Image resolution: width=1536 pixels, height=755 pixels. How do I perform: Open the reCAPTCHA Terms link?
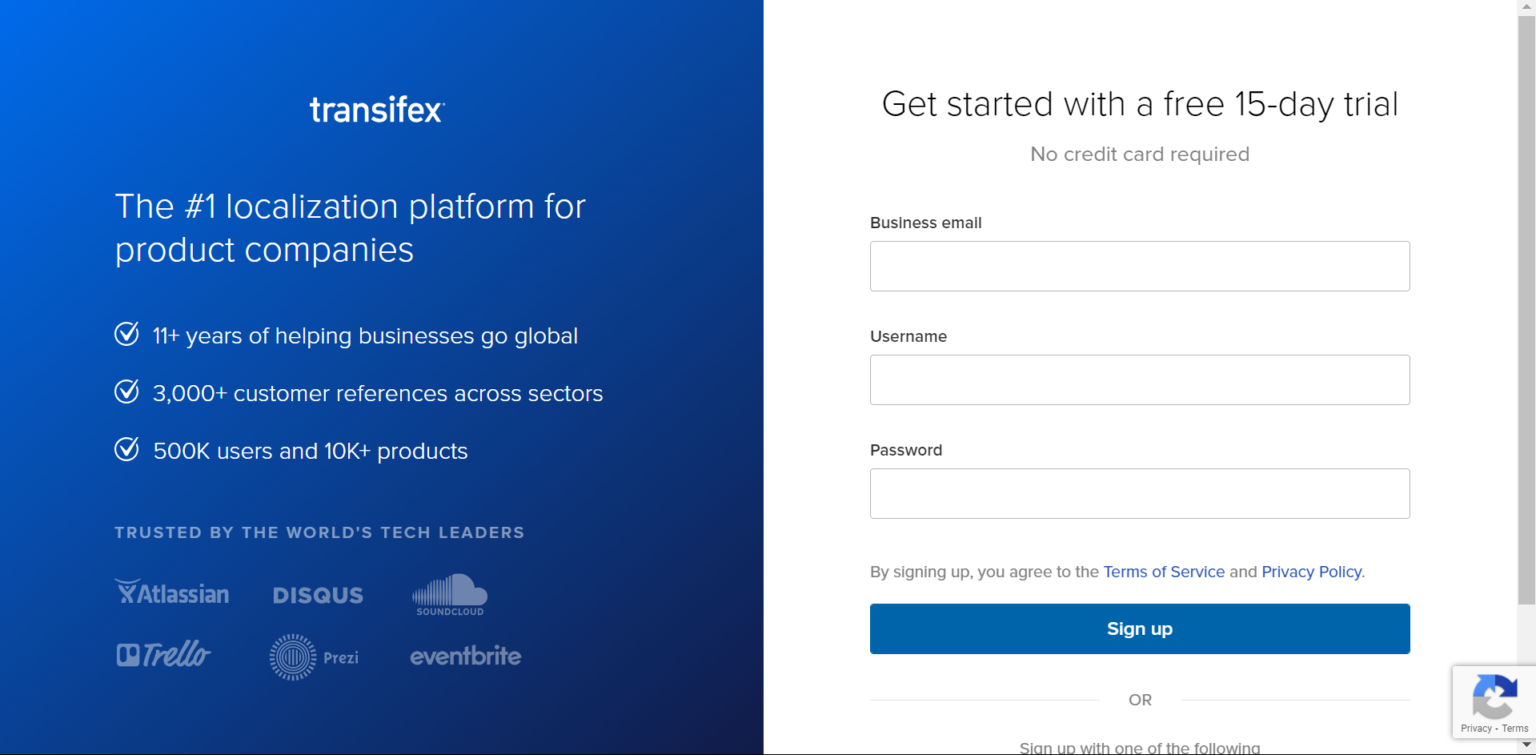1515,728
